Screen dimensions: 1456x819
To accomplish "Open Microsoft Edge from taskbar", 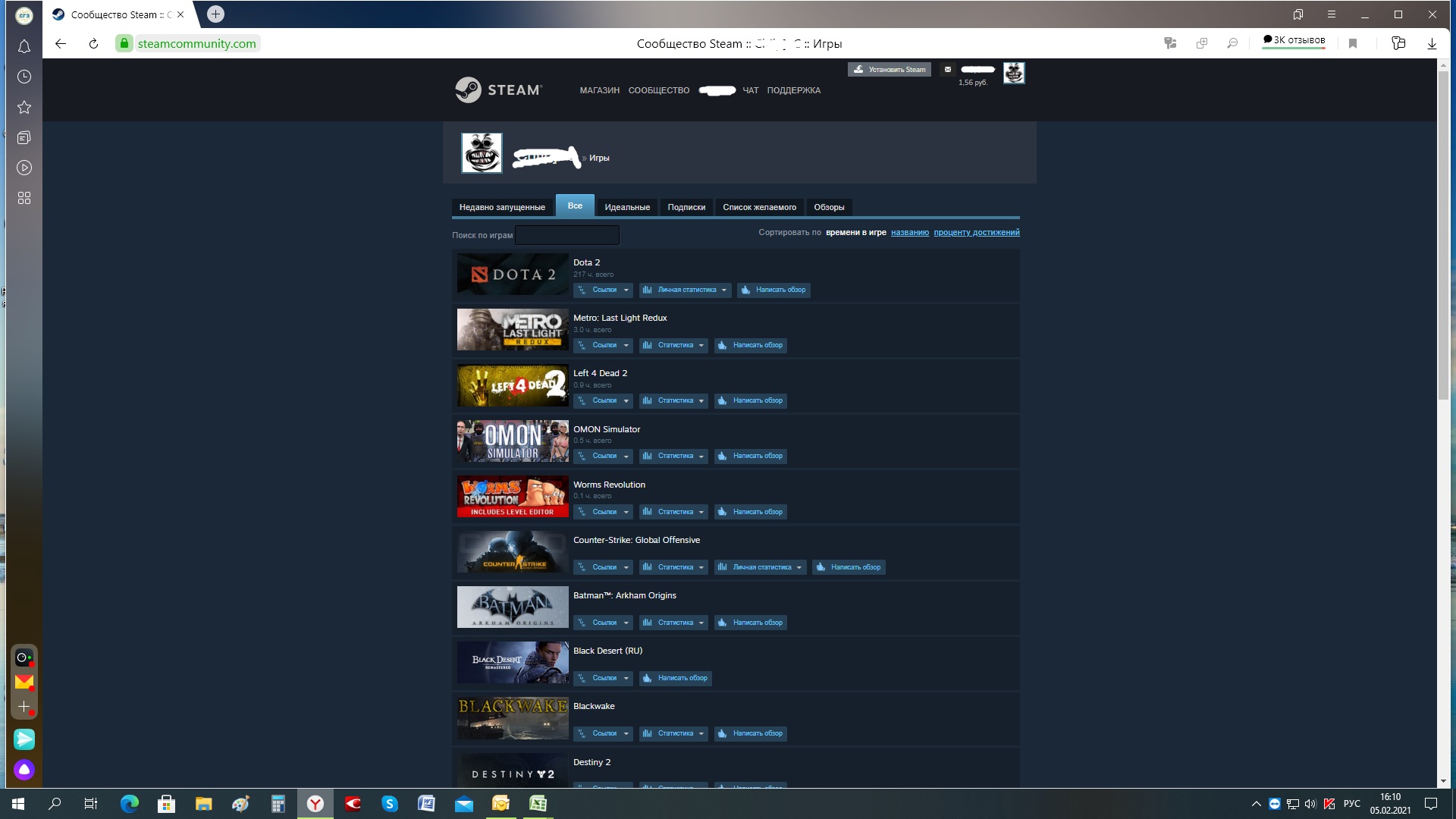I will click(x=130, y=804).
